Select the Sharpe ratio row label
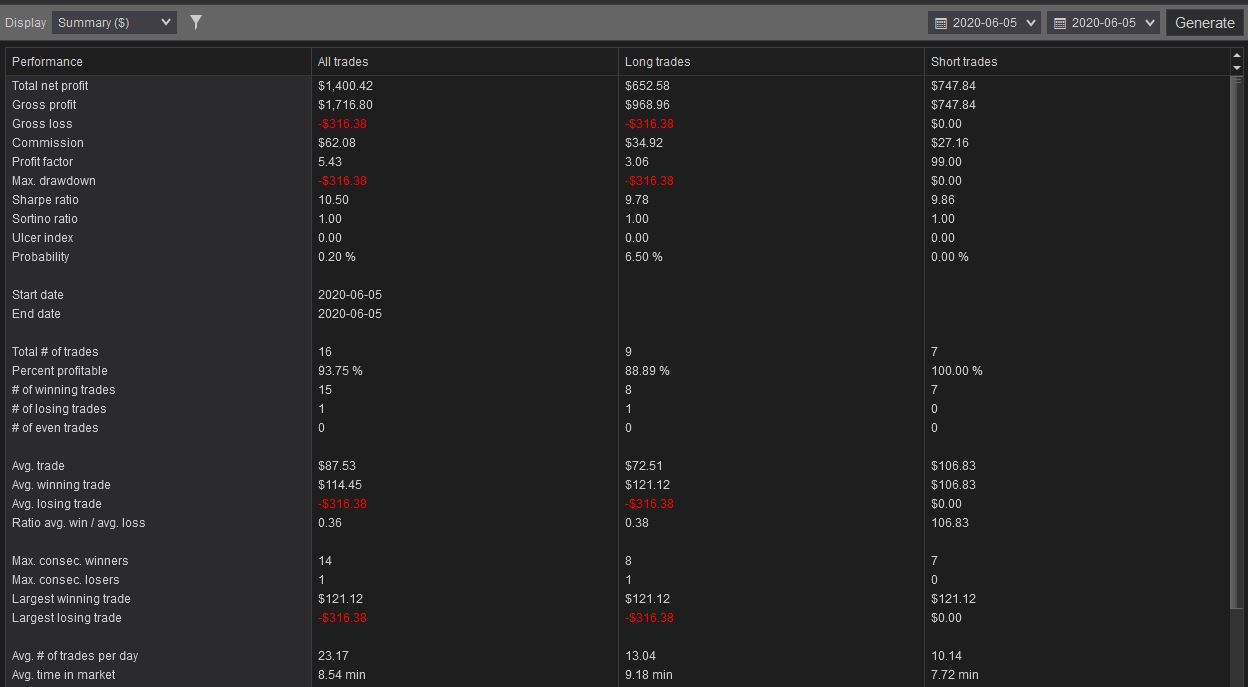 (x=45, y=200)
